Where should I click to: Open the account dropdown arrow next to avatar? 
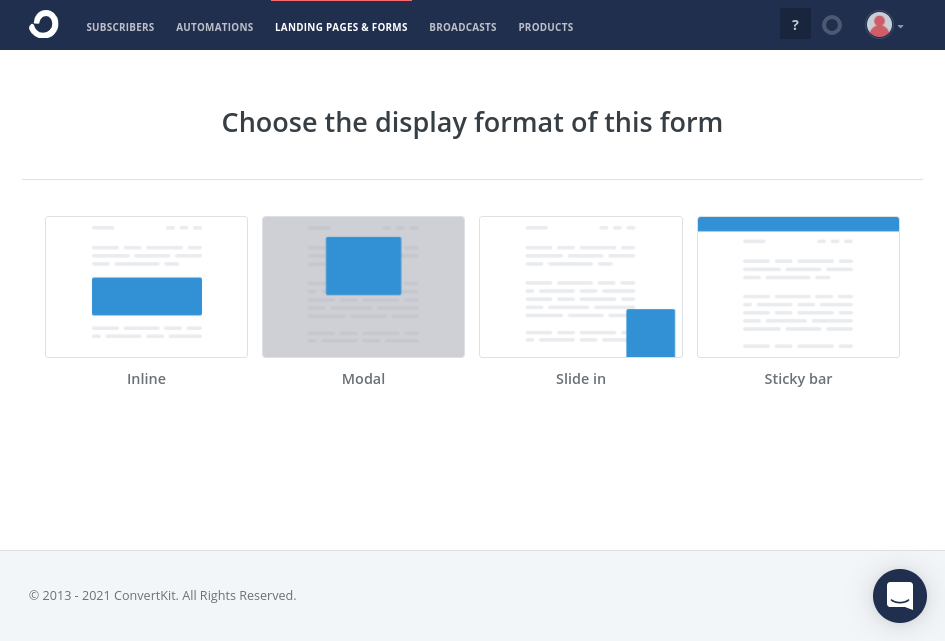tap(900, 27)
